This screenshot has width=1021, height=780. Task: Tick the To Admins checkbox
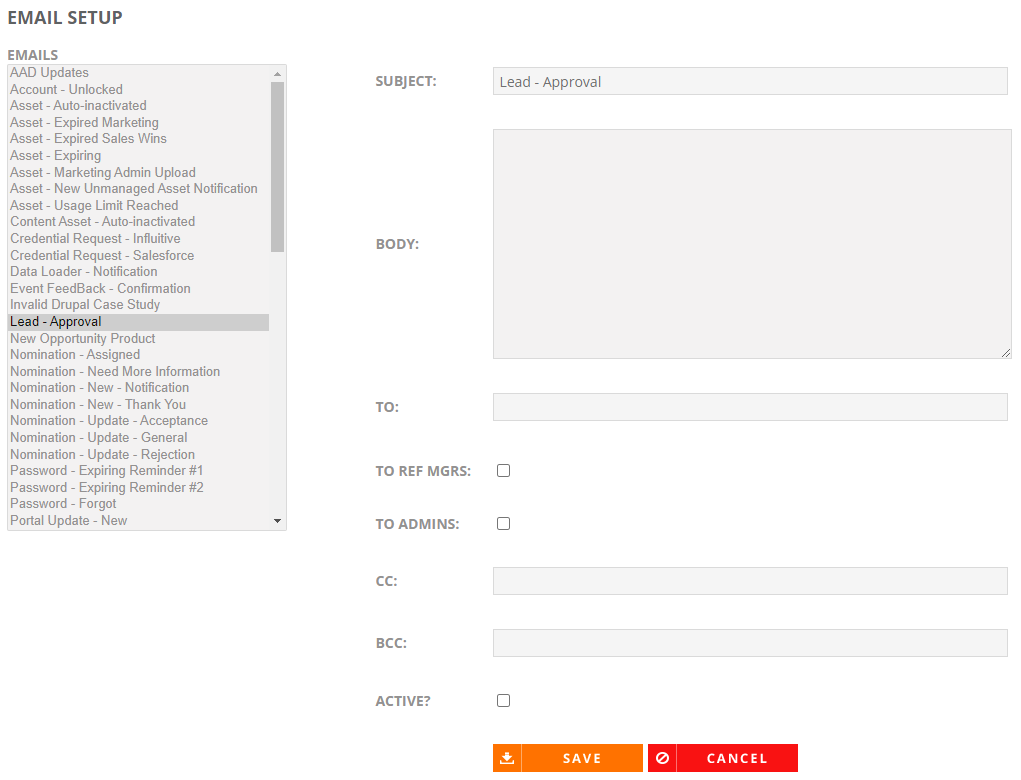coord(503,523)
